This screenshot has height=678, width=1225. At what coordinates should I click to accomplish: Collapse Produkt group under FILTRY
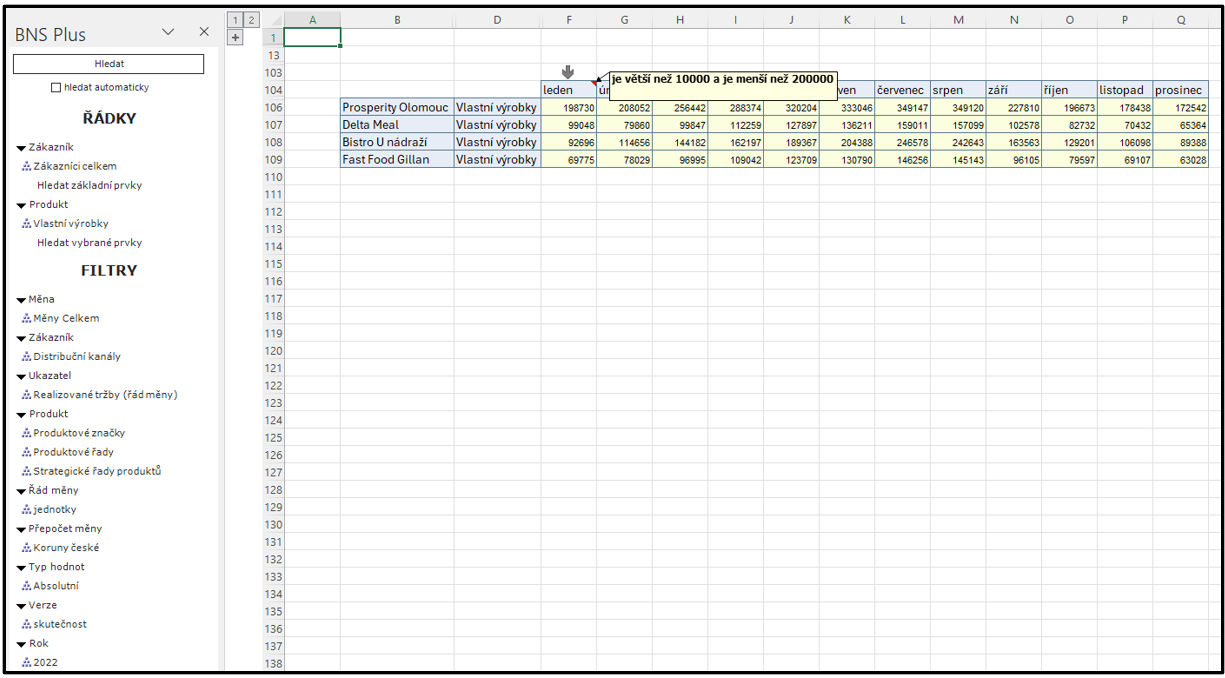pos(21,414)
